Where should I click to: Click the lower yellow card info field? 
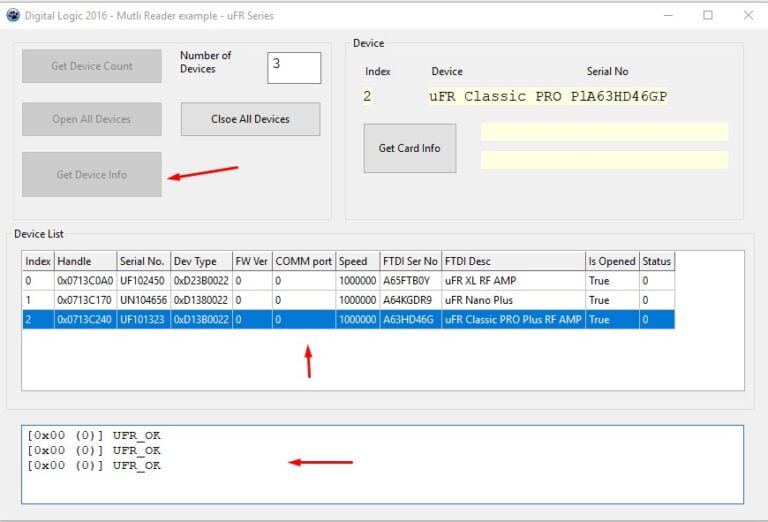pyautogui.click(x=604, y=160)
